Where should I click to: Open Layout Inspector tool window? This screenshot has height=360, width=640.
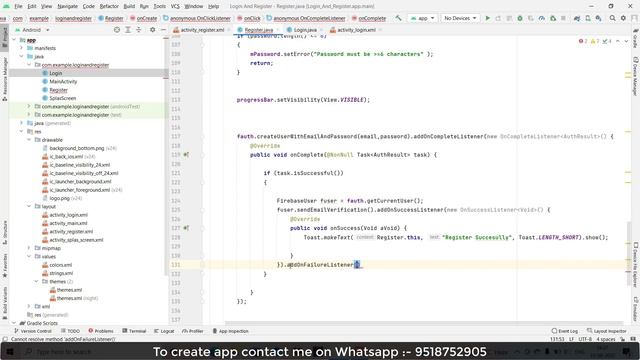(607, 331)
